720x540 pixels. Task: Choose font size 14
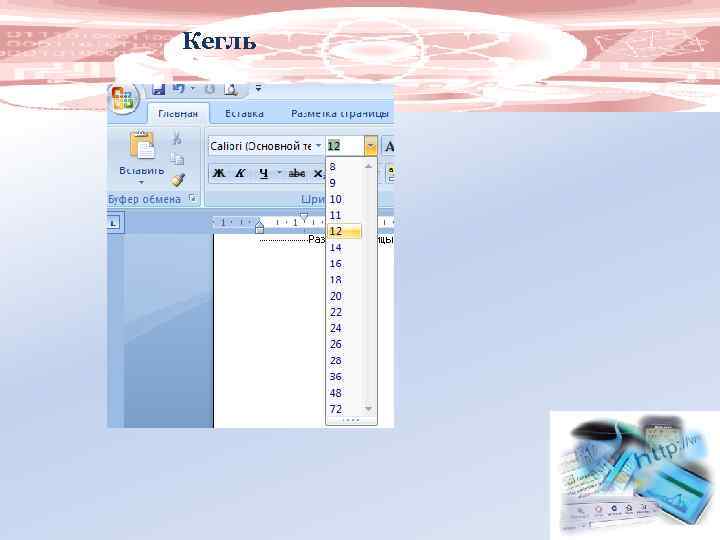(x=344, y=247)
